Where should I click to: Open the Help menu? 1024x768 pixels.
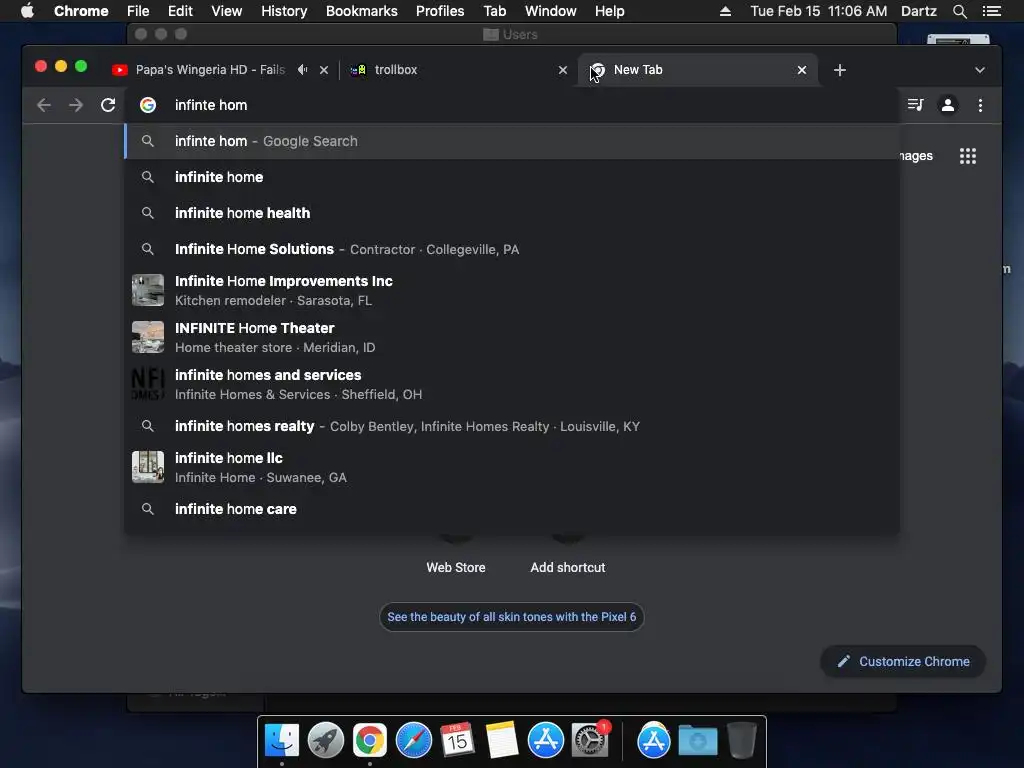tap(609, 11)
